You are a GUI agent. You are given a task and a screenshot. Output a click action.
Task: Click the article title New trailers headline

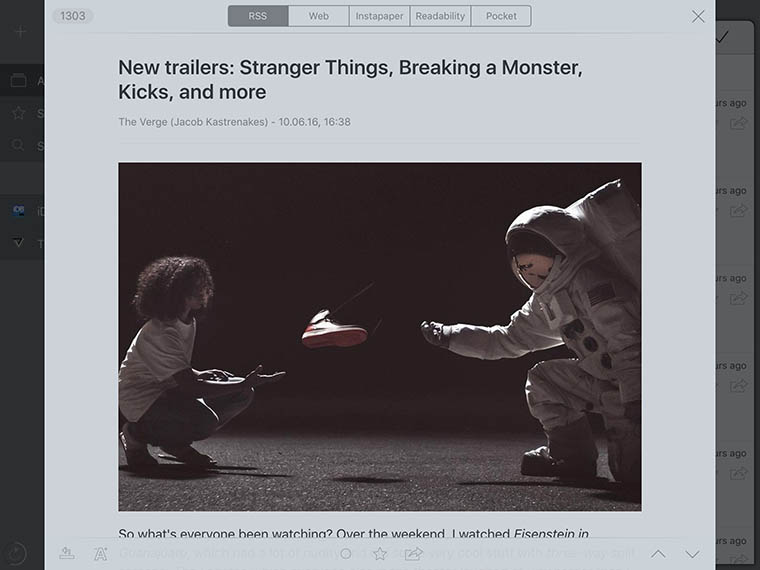click(x=350, y=79)
